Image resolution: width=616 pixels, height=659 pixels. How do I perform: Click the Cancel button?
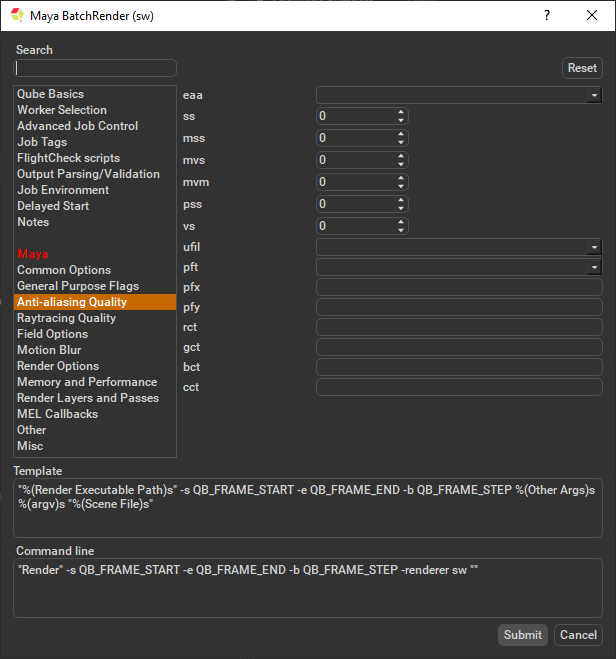click(578, 635)
